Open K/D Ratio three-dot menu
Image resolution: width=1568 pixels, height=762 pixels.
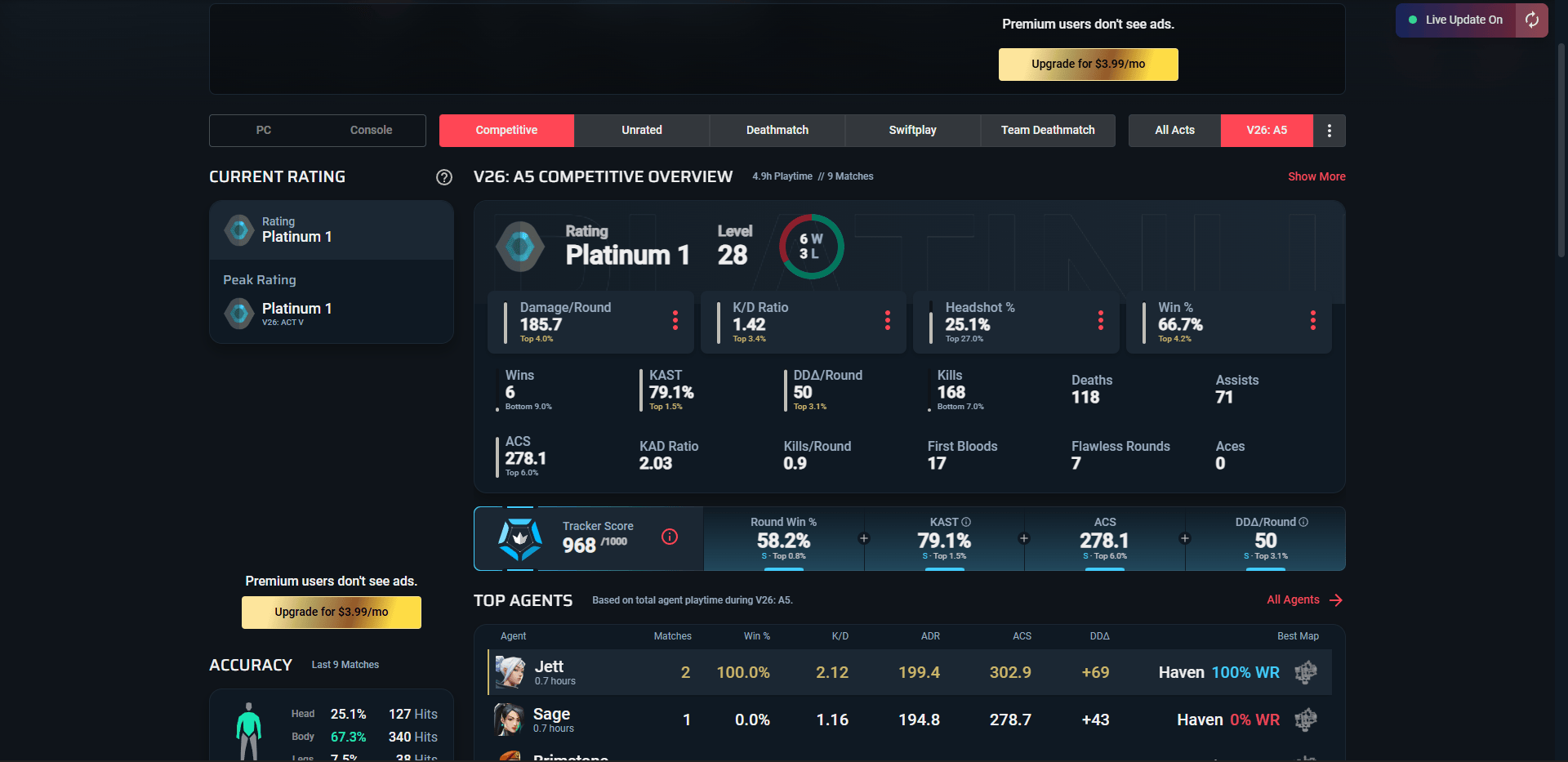(x=888, y=320)
